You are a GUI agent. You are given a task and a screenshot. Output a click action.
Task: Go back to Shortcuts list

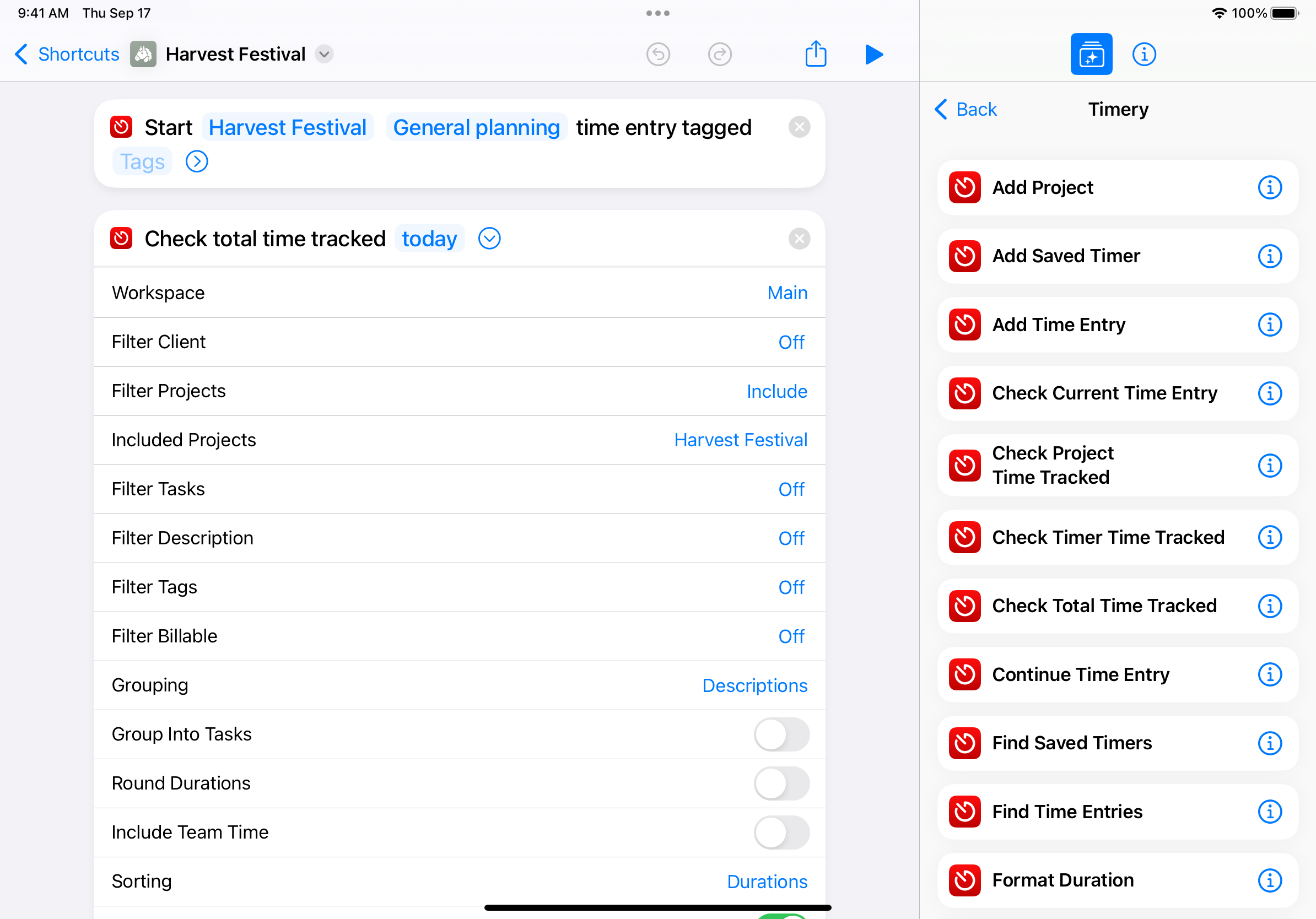(67, 55)
